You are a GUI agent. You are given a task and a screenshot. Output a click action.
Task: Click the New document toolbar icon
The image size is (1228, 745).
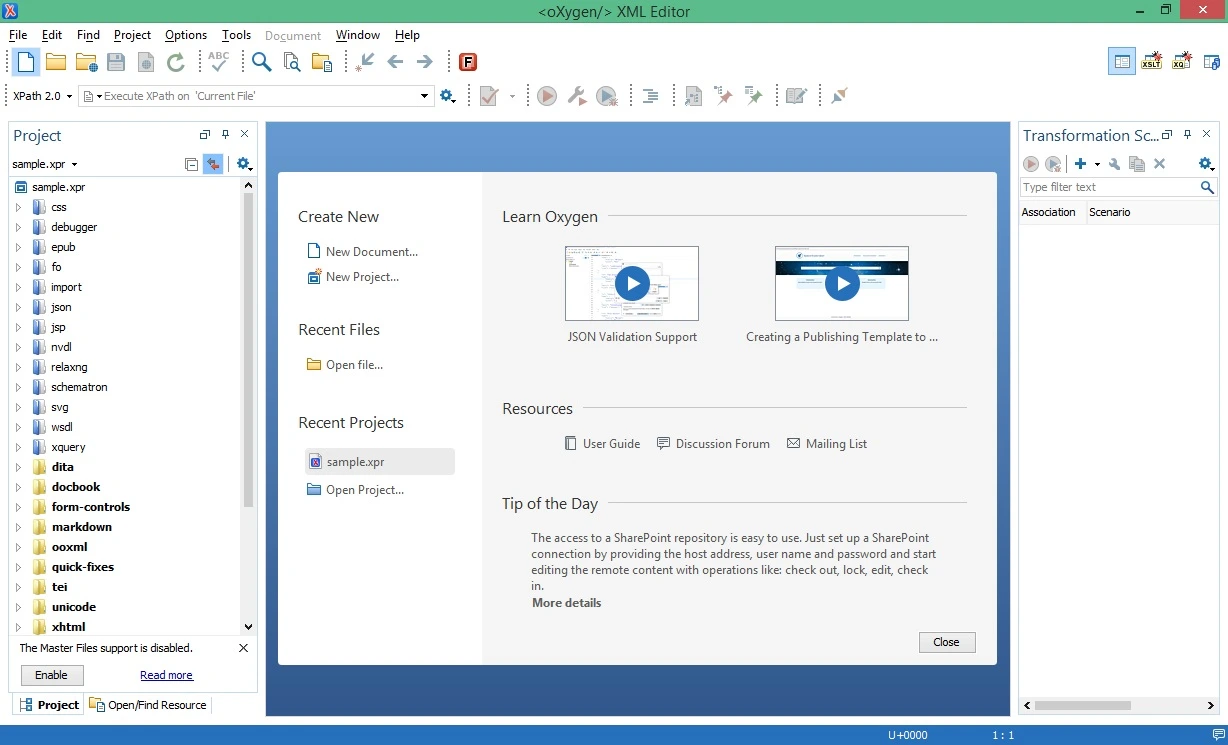26,62
